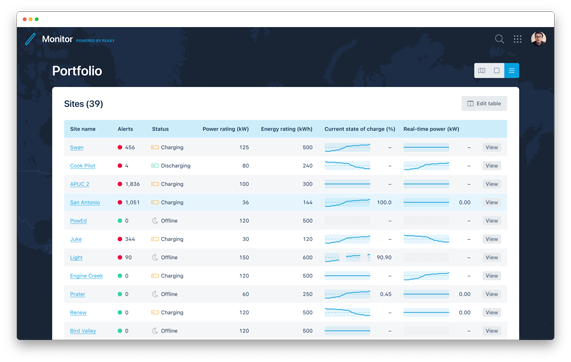Click View button for Engine Creek row
Viewport: 571px width, 362px height.
pyautogui.click(x=491, y=276)
